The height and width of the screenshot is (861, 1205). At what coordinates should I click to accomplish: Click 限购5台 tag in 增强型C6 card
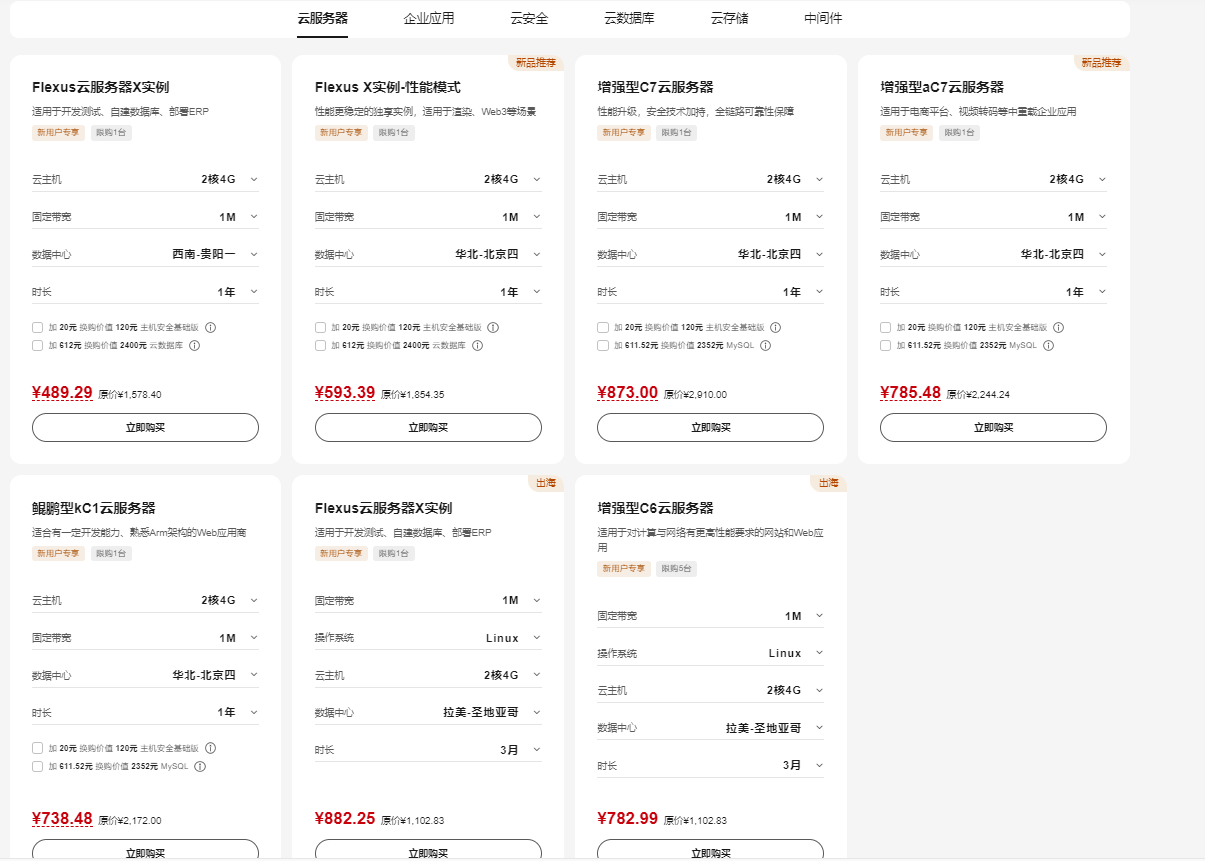click(676, 568)
